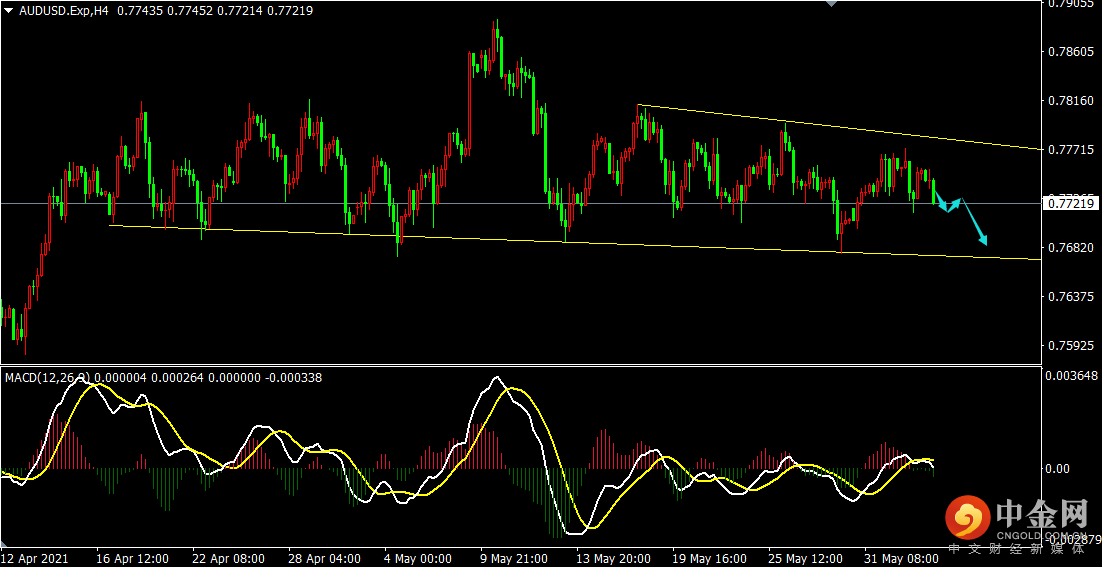This screenshot has width=1102, height=567.
Task: Click the highest green candle at chart peak
Action: click(x=498, y=42)
